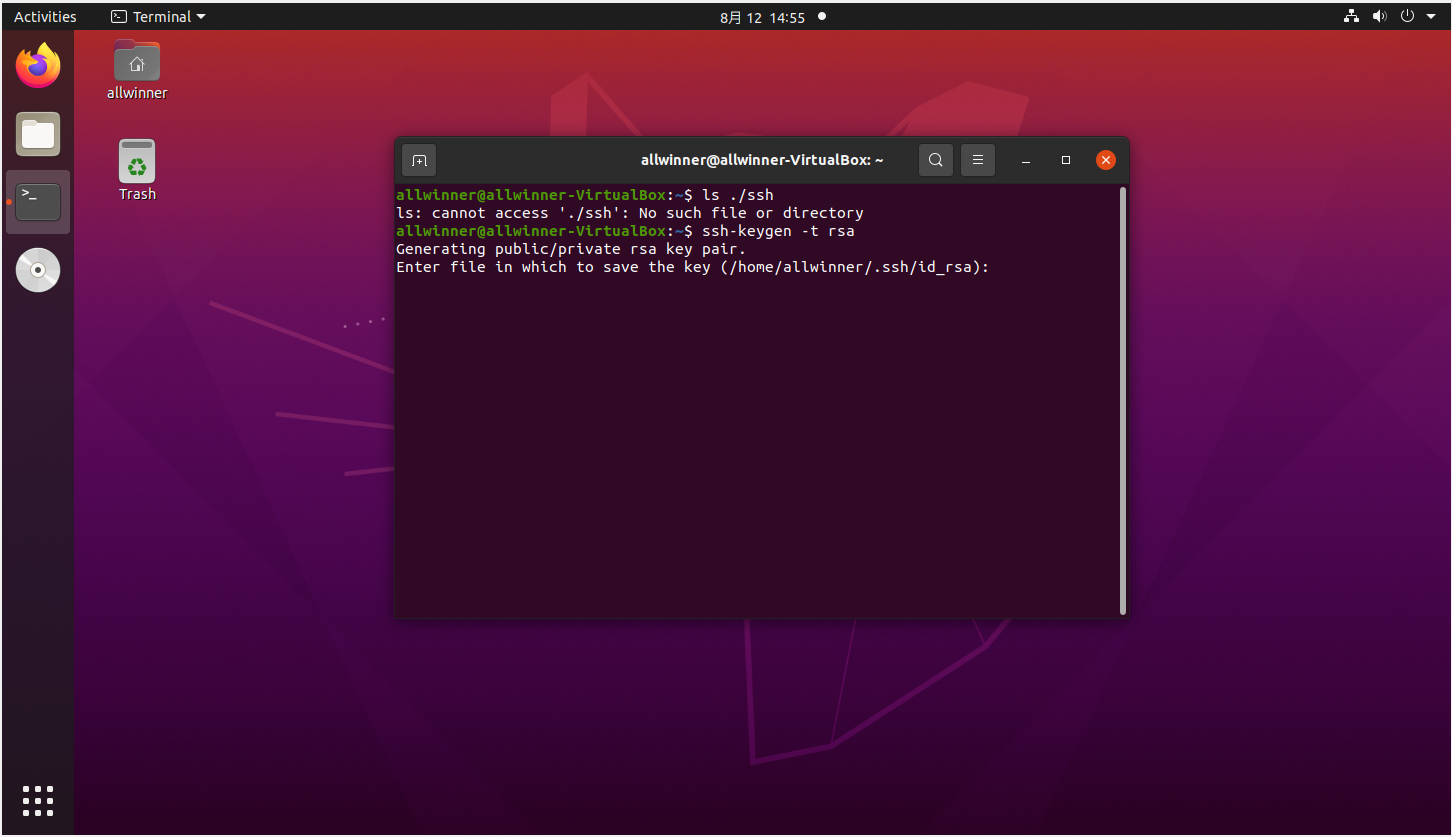
Task: Click the ssh-keygen file prompt line
Action: pyautogui.click(x=692, y=267)
